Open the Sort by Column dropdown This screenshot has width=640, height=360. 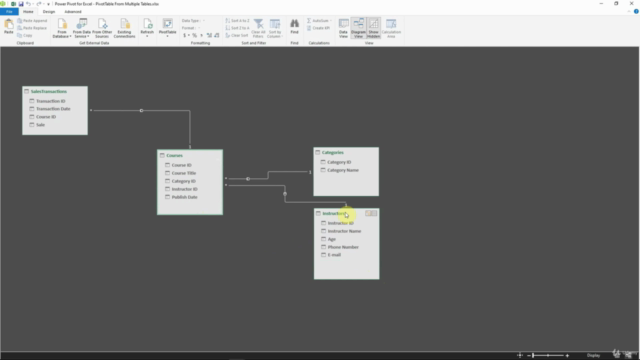[x=275, y=28]
